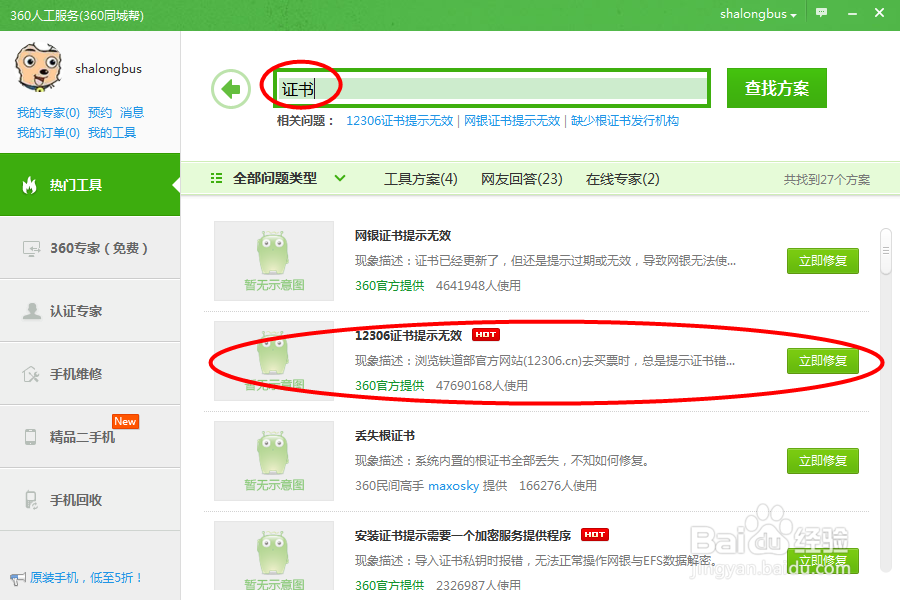900x600 pixels.
Task: Click the New badge on 精品二手机
Action: tap(125, 421)
